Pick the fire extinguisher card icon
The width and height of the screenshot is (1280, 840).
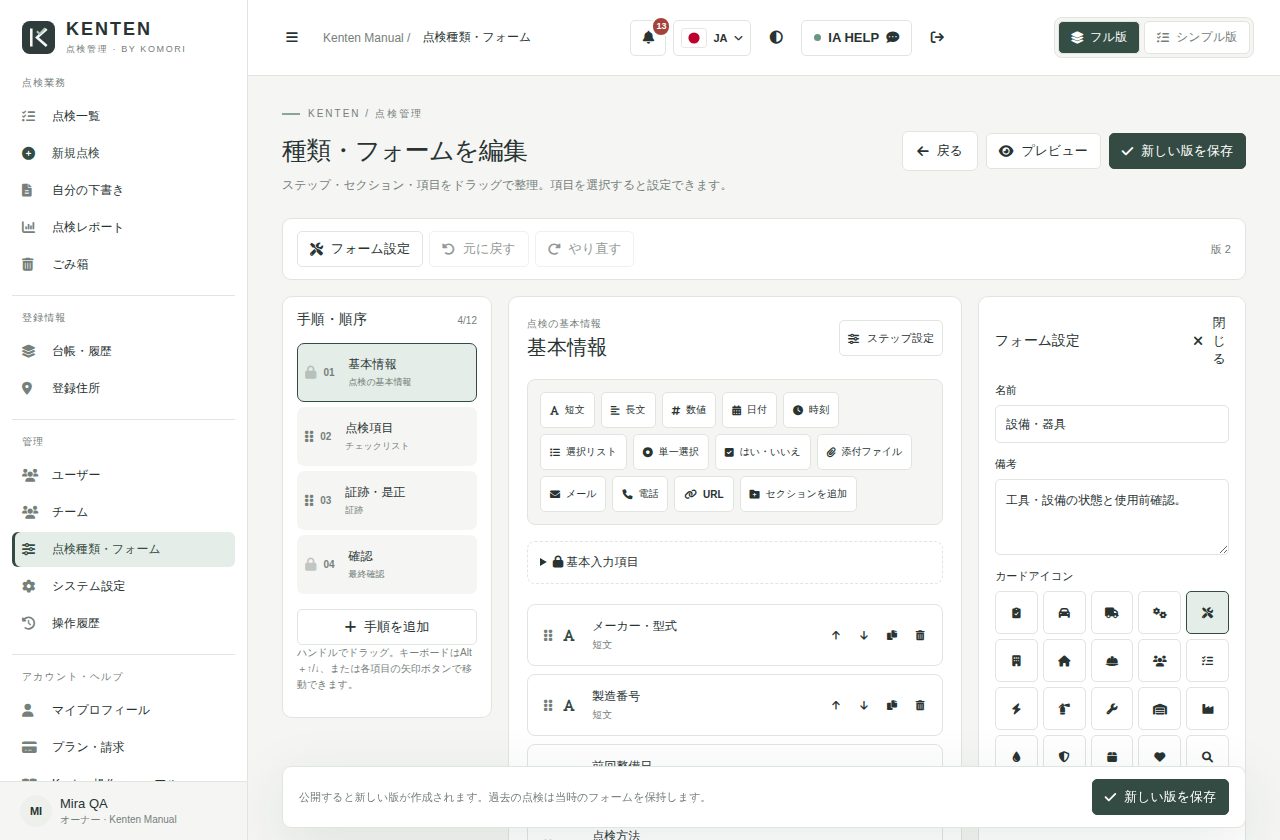(1064, 709)
